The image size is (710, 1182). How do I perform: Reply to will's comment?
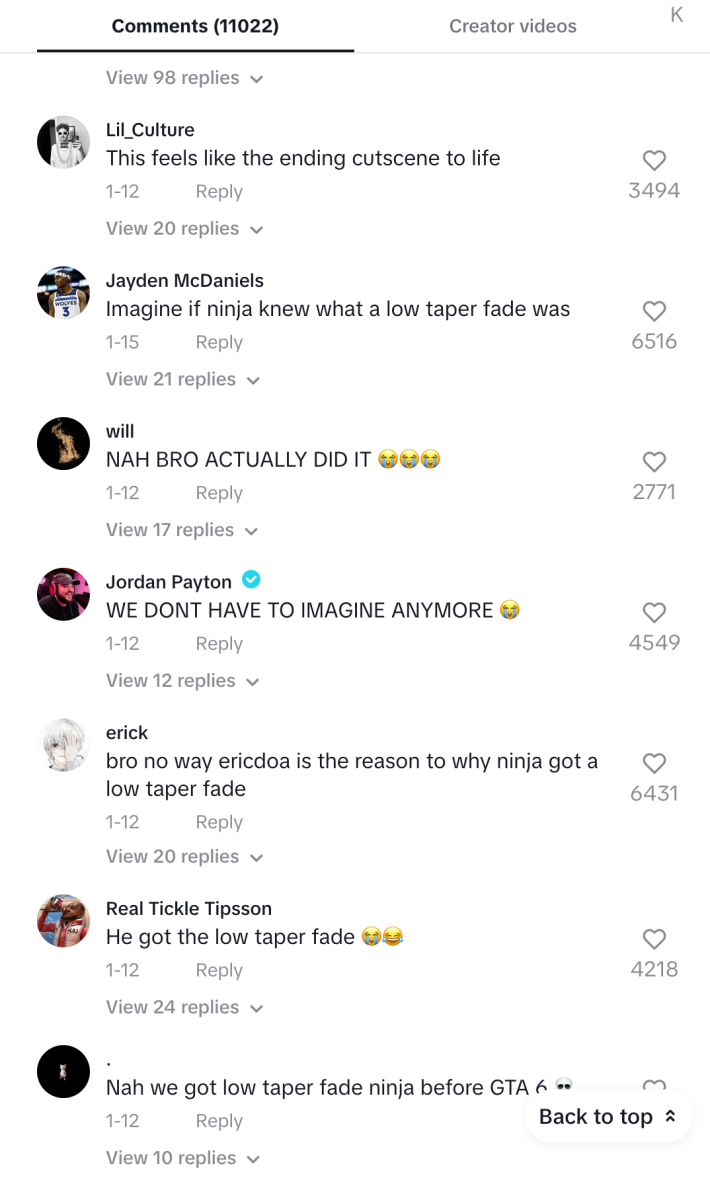click(x=218, y=492)
